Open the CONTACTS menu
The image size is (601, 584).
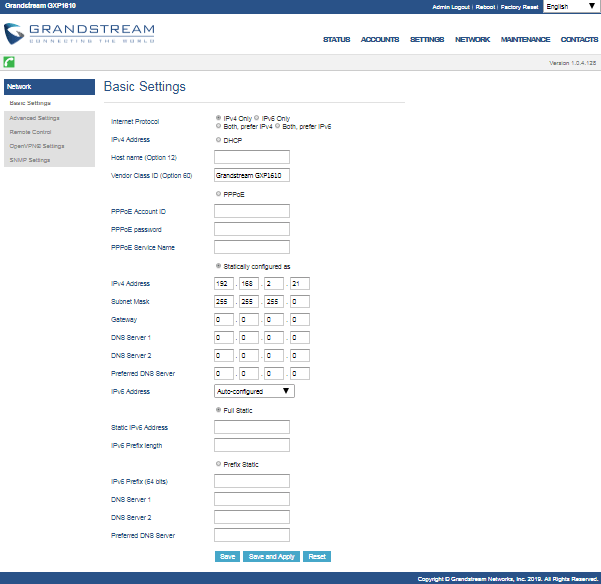pos(579,39)
